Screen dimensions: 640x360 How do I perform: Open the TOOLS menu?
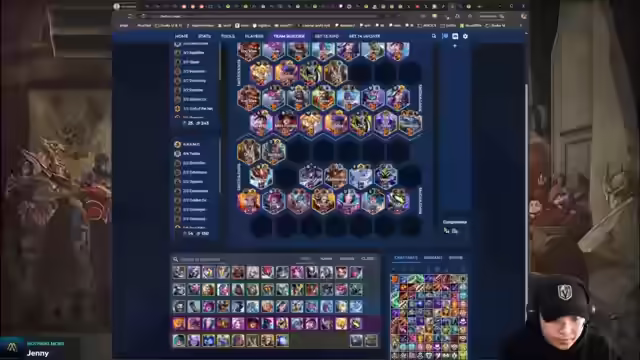[x=228, y=36]
